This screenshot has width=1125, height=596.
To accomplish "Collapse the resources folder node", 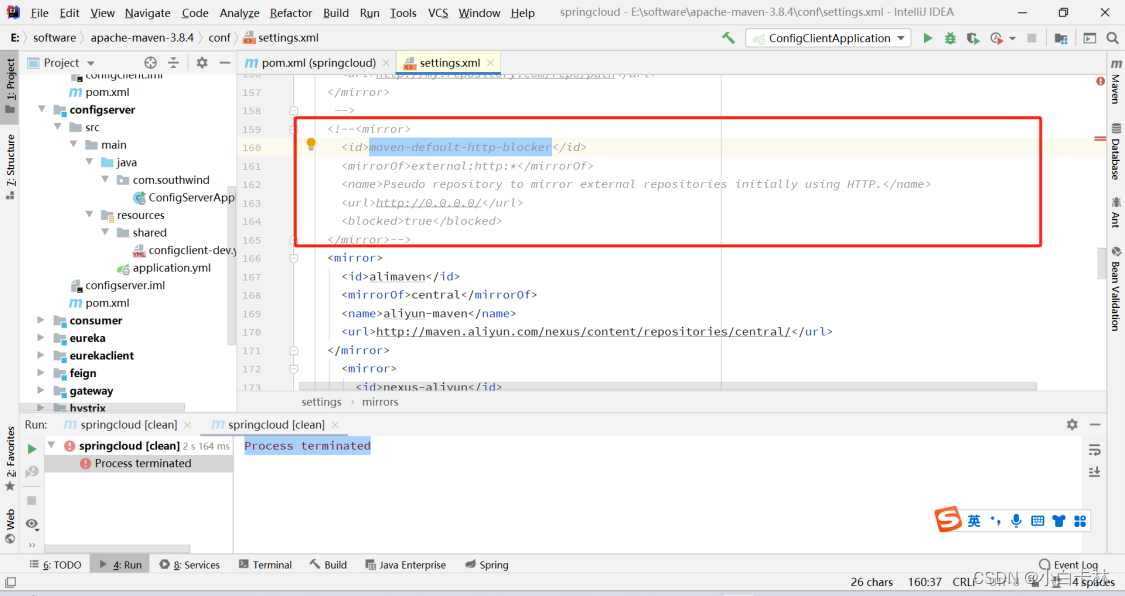I will coord(89,214).
